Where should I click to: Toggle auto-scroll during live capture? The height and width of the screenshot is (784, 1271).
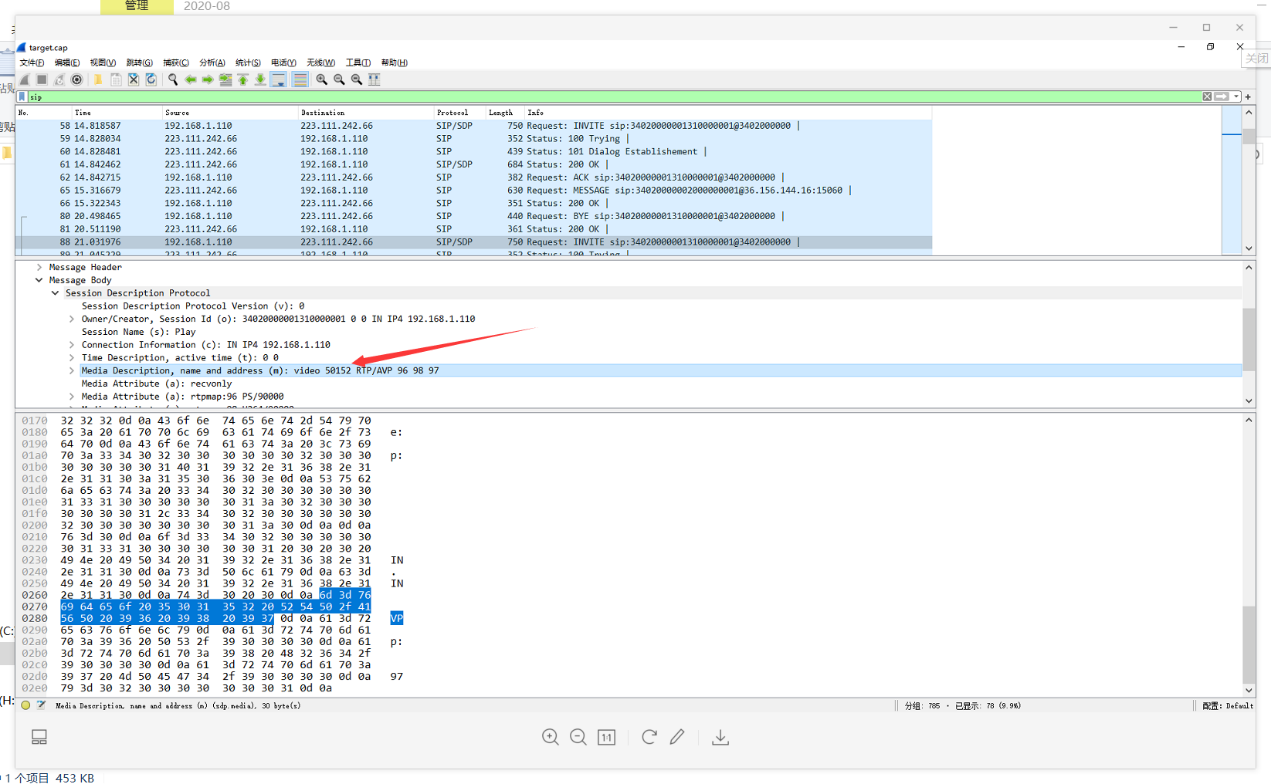278,79
